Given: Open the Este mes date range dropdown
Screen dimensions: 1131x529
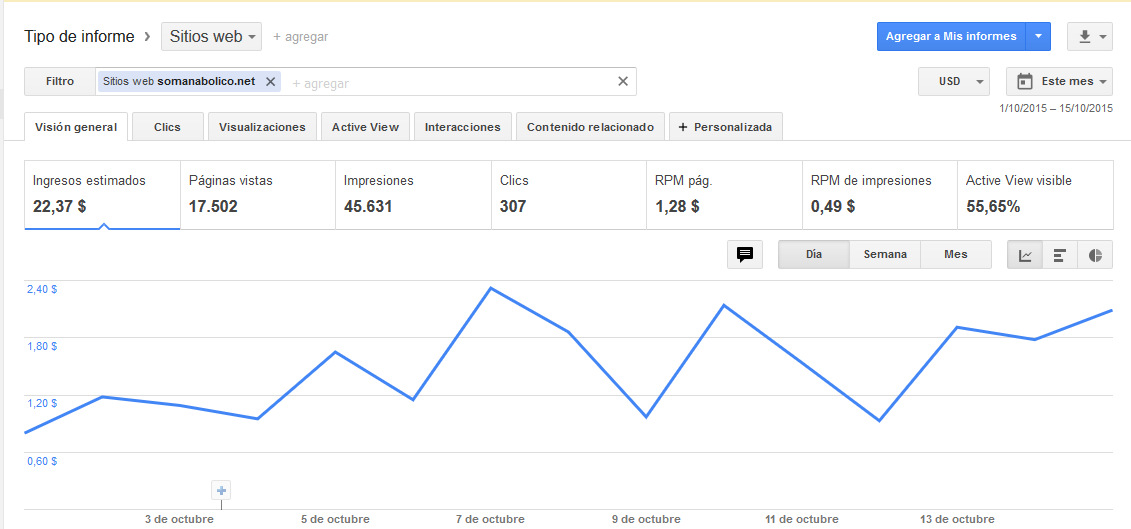Looking at the screenshot, I should 1060,82.
